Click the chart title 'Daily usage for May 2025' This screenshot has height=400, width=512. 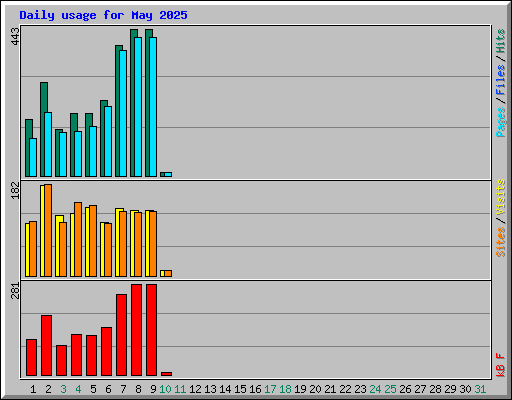(x=103, y=15)
